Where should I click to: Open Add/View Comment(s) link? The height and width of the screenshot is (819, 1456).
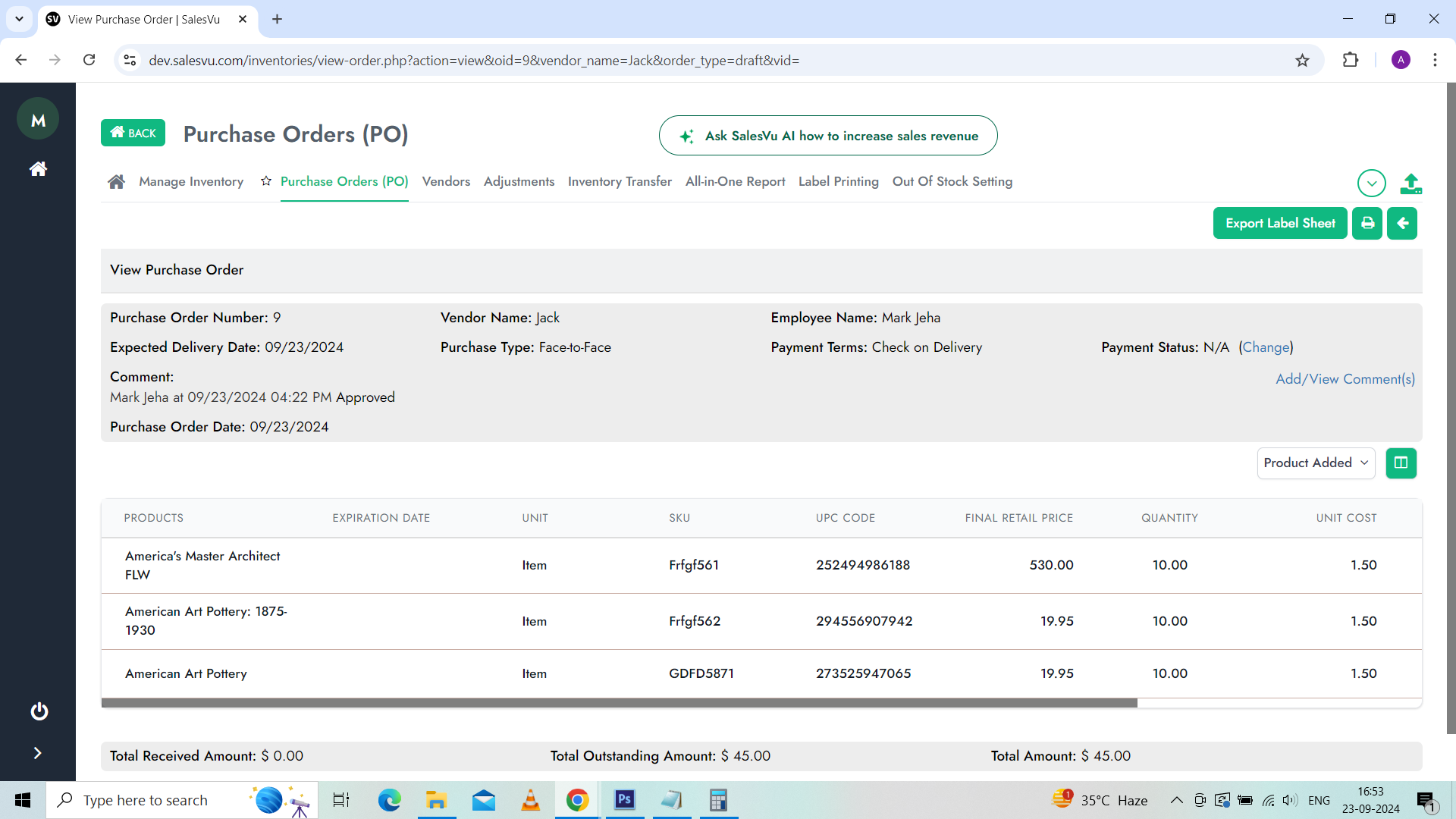point(1345,379)
